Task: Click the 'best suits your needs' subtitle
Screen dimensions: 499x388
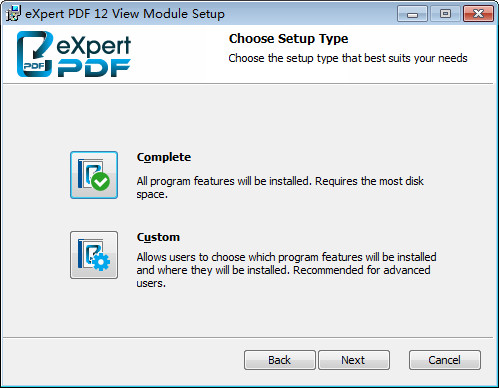Action: coord(348,58)
